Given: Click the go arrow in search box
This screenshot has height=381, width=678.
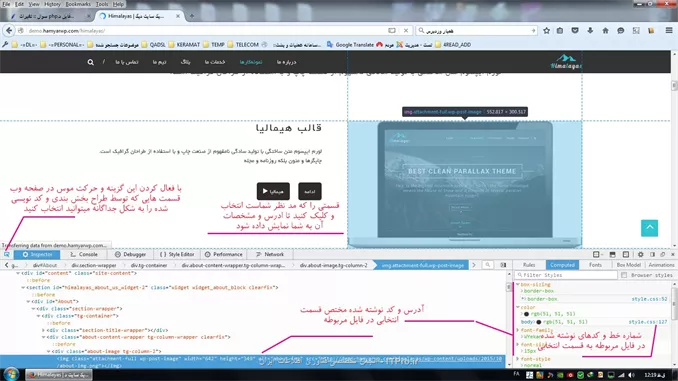Looking at the screenshot, I should pyautogui.click(x=533, y=31).
